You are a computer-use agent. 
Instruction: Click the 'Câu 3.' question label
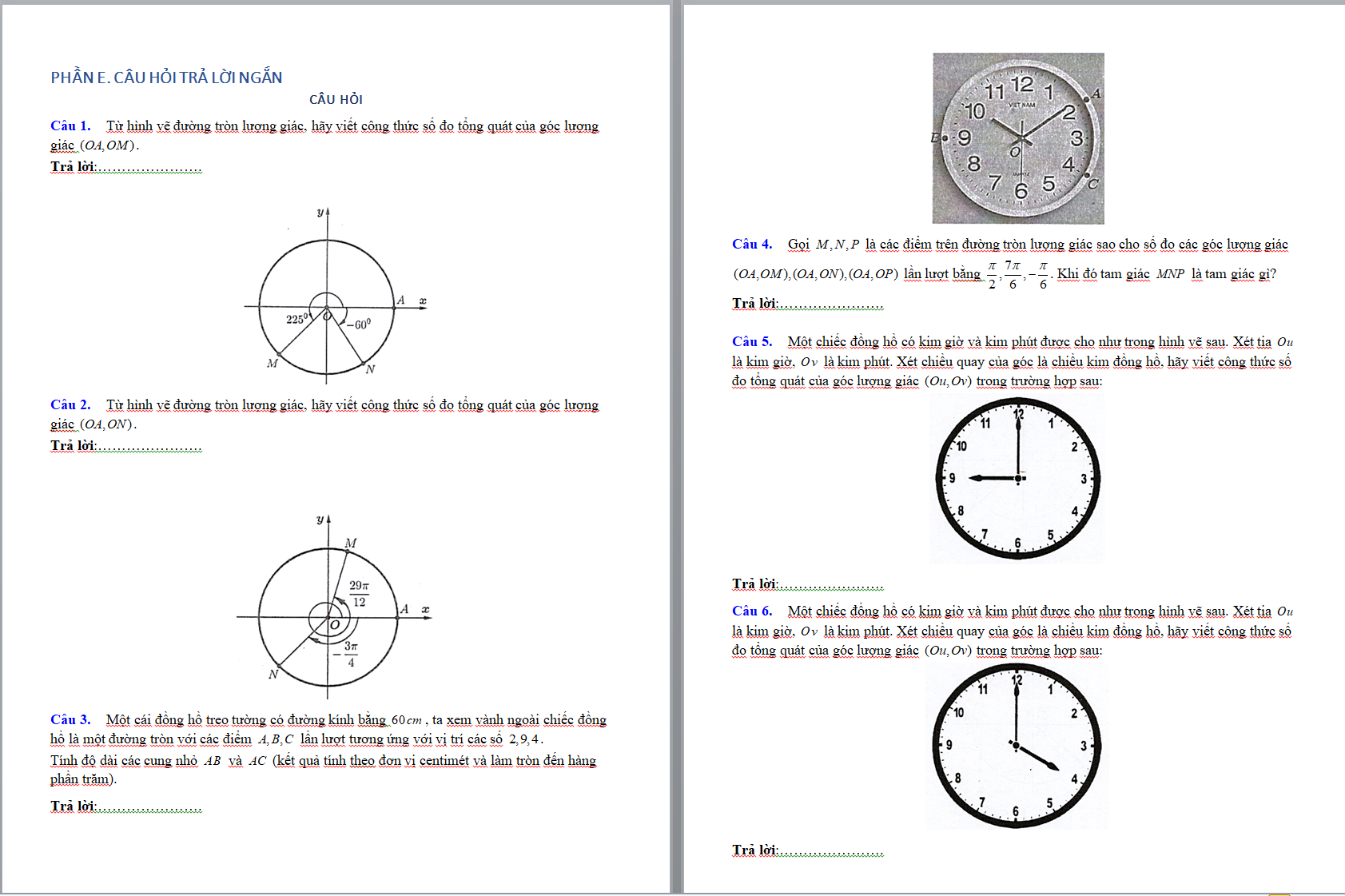point(70,719)
